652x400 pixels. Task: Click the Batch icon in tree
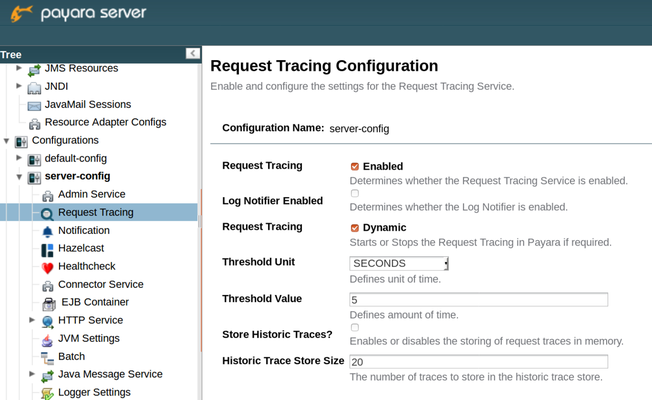pyautogui.click(x=47, y=357)
